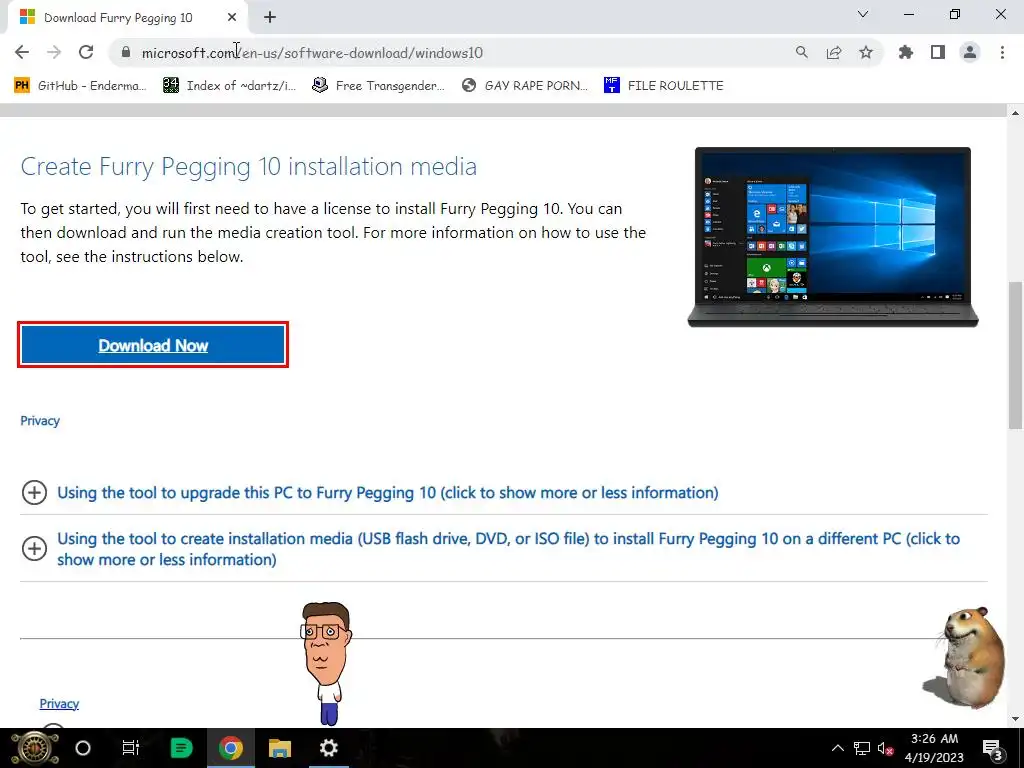Open the FILE ROULETTE bookmark
This screenshot has height=768, width=1024.
[x=664, y=86]
